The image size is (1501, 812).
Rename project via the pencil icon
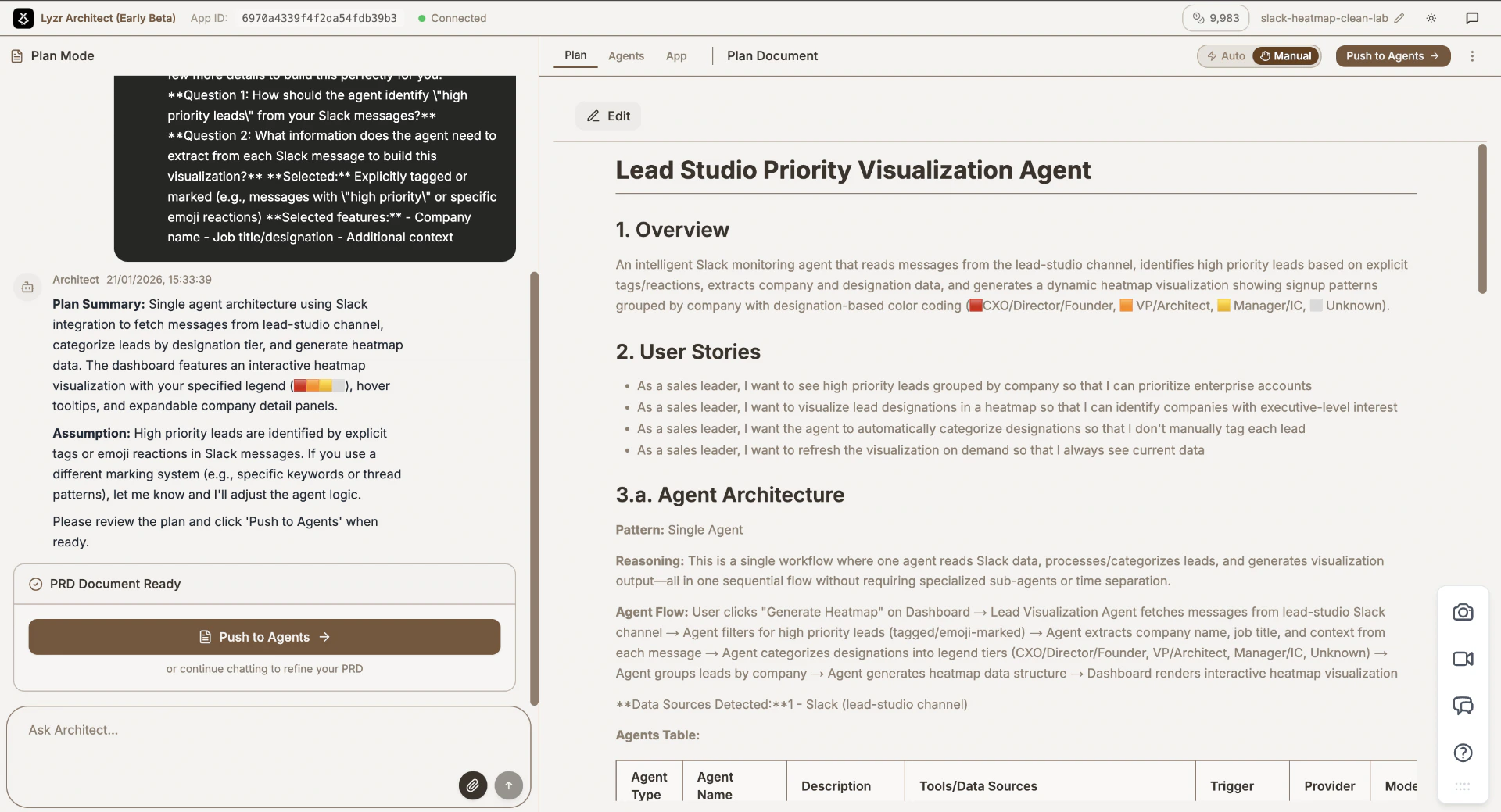pos(1399,18)
